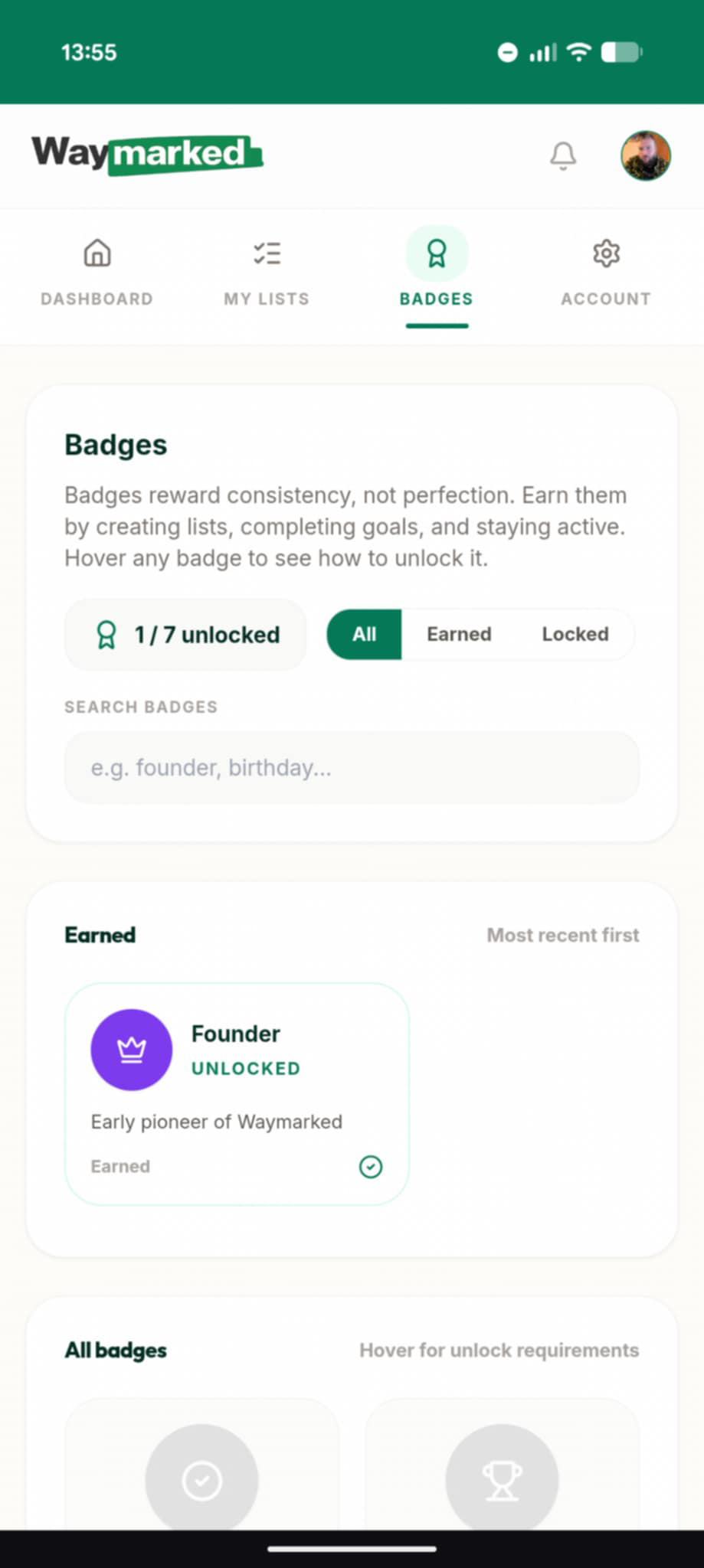Click the Badges ribbon icon
This screenshot has height=1568, width=704.
436,253
